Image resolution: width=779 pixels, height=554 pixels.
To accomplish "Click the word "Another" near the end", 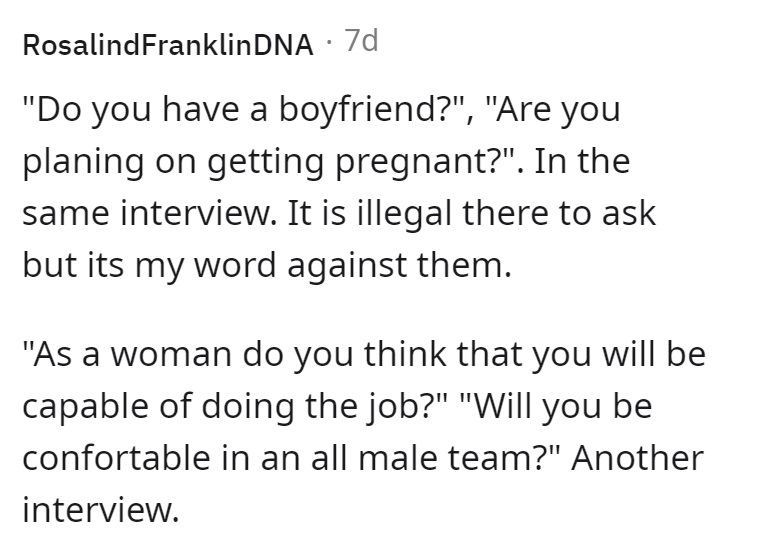I will pos(637,458).
